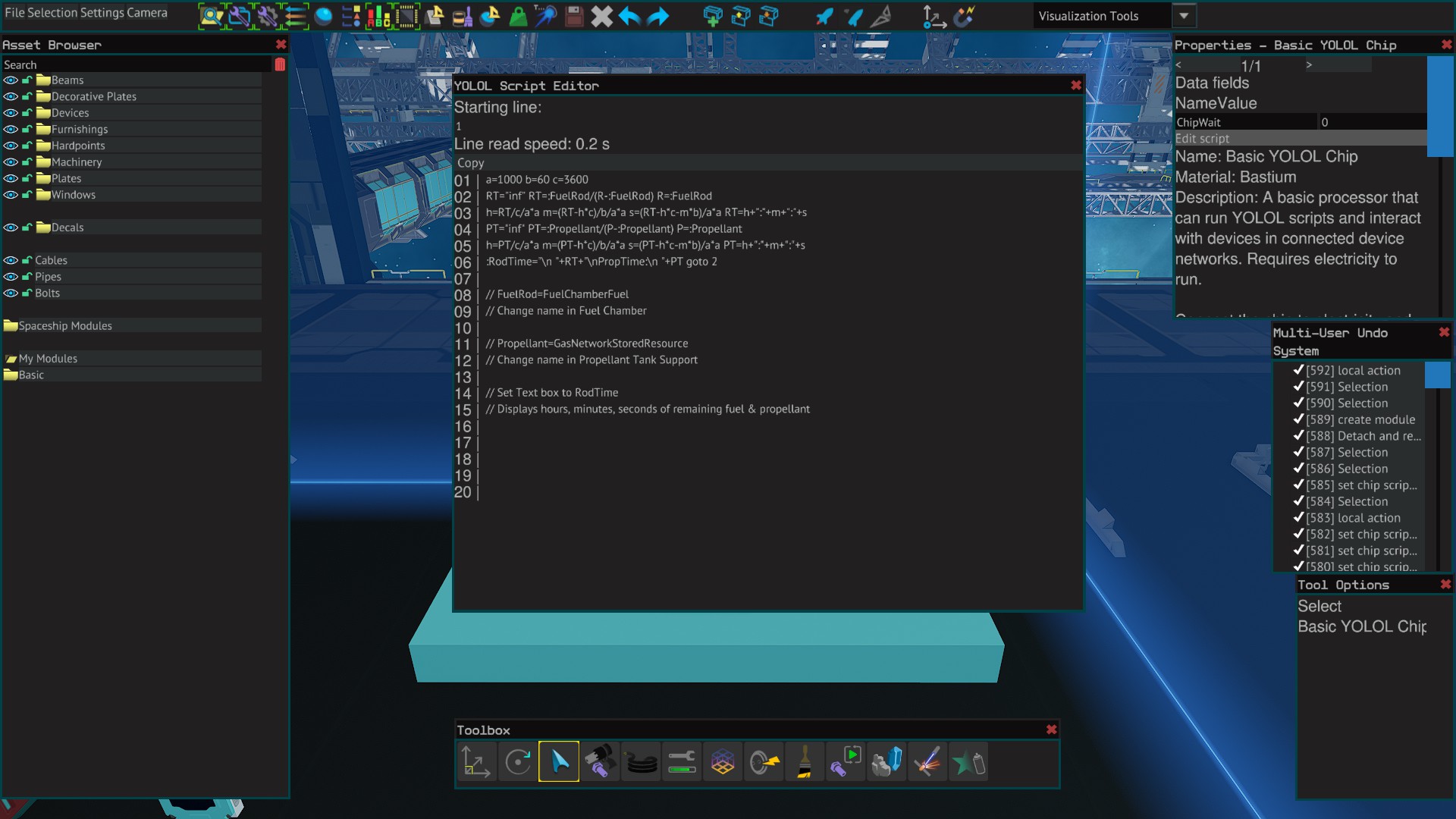Click the save floppy disk icon
The image size is (1456, 819).
574,16
